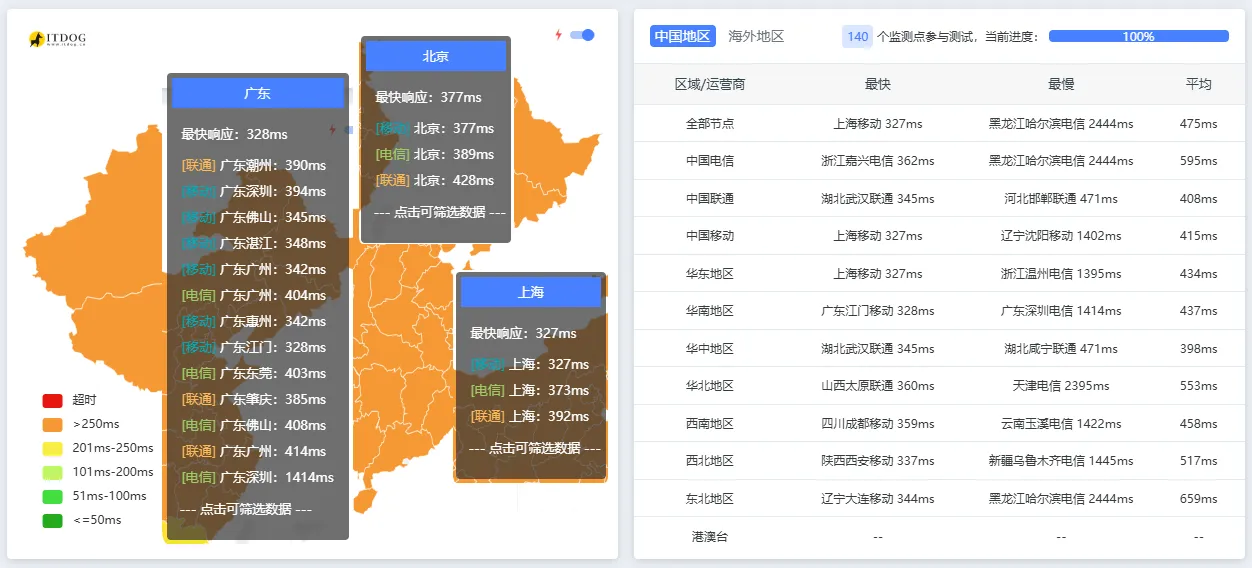Screen dimensions: 1252x568
Task: Click the orange >250ms legend swatch
Action: click(x=52, y=424)
